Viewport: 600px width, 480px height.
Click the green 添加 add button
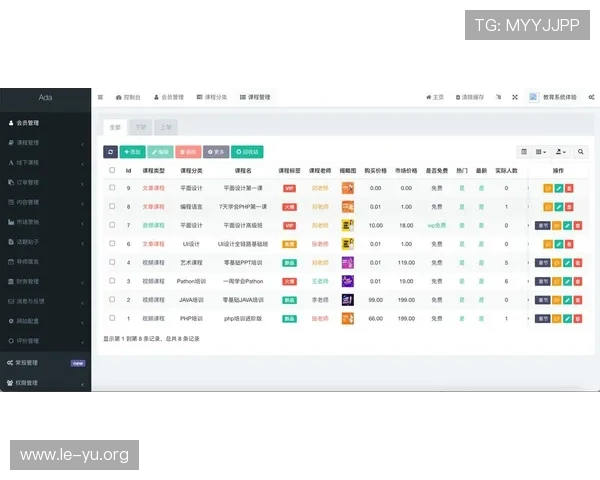132,152
